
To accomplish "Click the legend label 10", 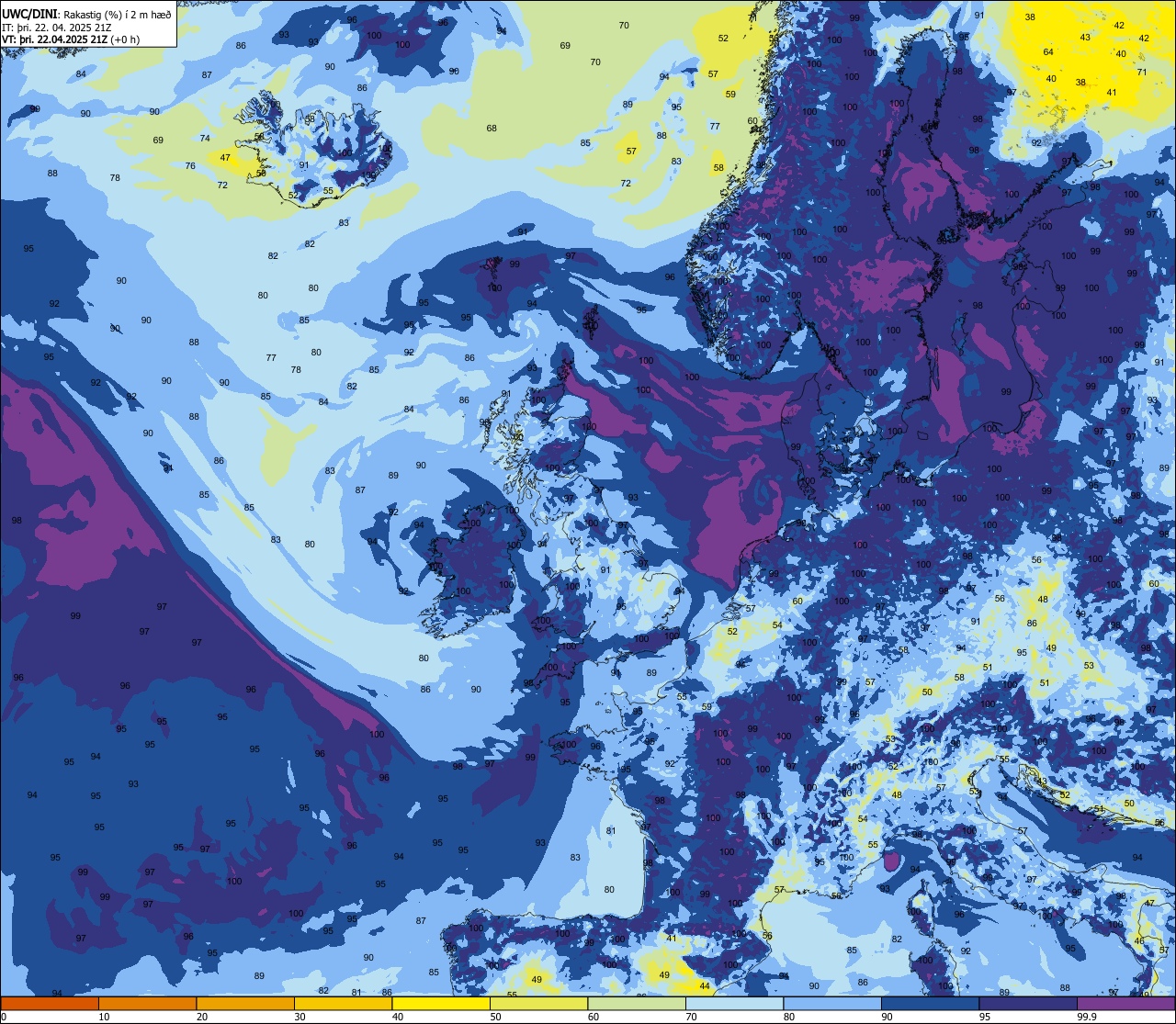I will click(x=104, y=1017).
